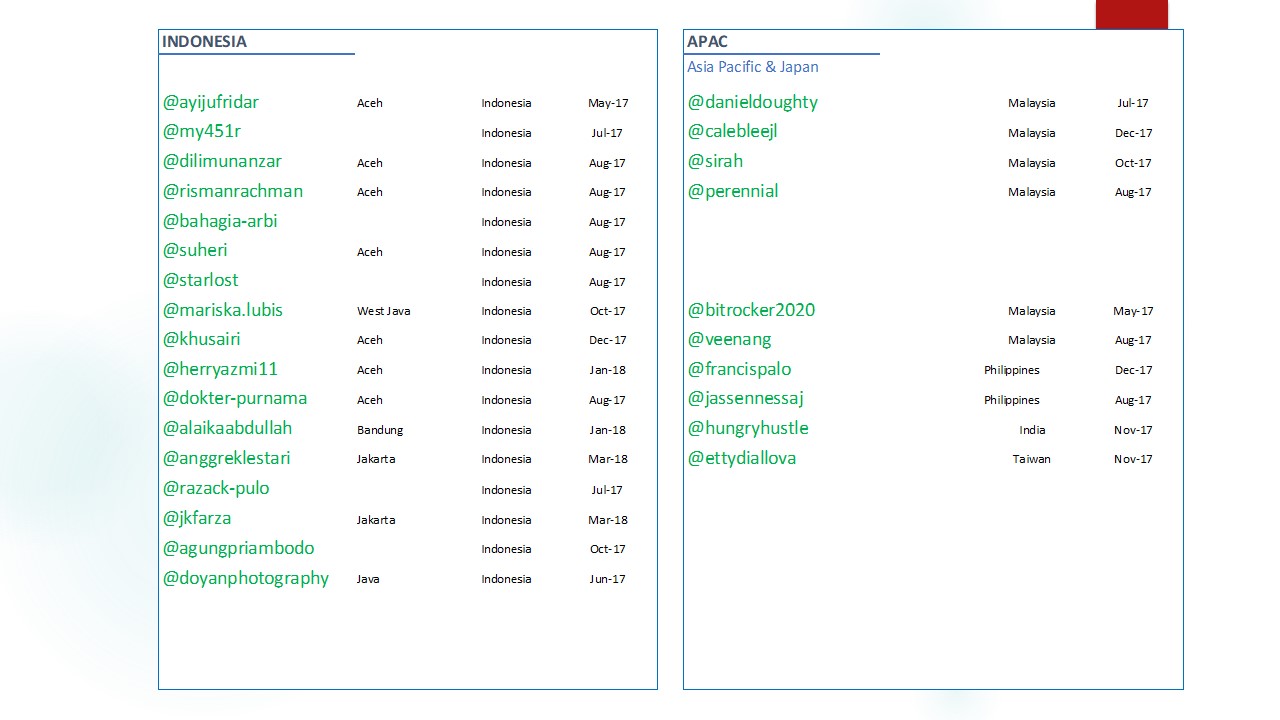This screenshot has width=1280, height=720.
Task: Click 'West Java' in the @mariska.lubis row
Action: point(384,311)
